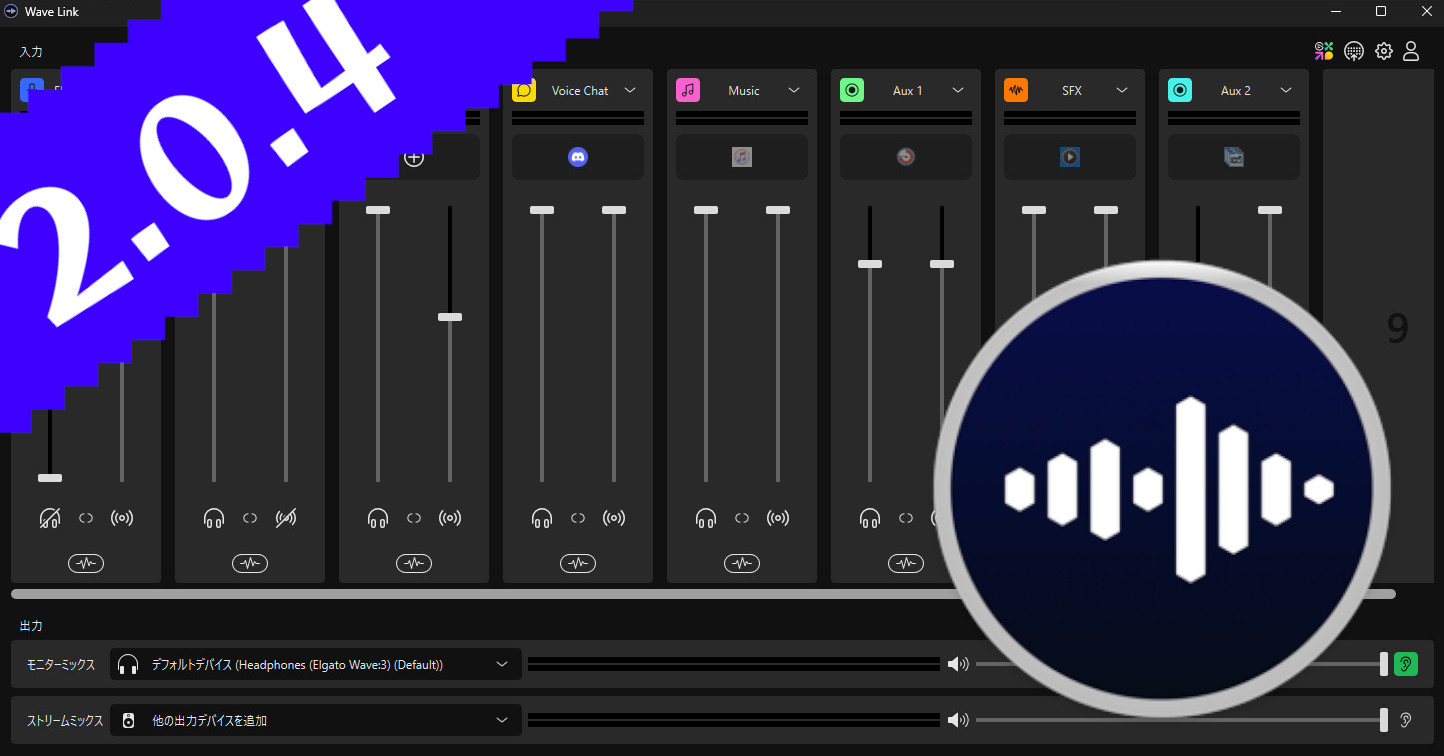Unmute the microphone's crossed-out headphone monitor toggle
The image size is (1444, 756).
pyautogui.click(x=50, y=517)
